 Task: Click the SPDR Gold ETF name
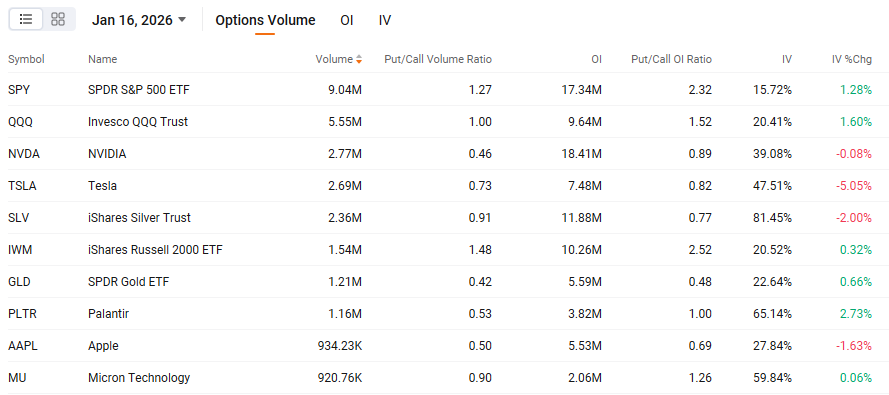(x=128, y=282)
